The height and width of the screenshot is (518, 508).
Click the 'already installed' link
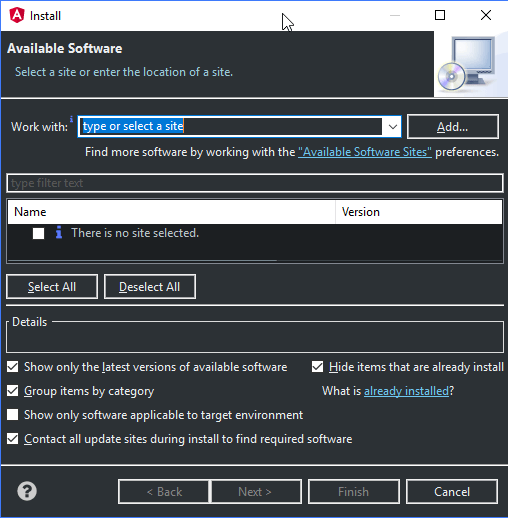coord(406,391)
